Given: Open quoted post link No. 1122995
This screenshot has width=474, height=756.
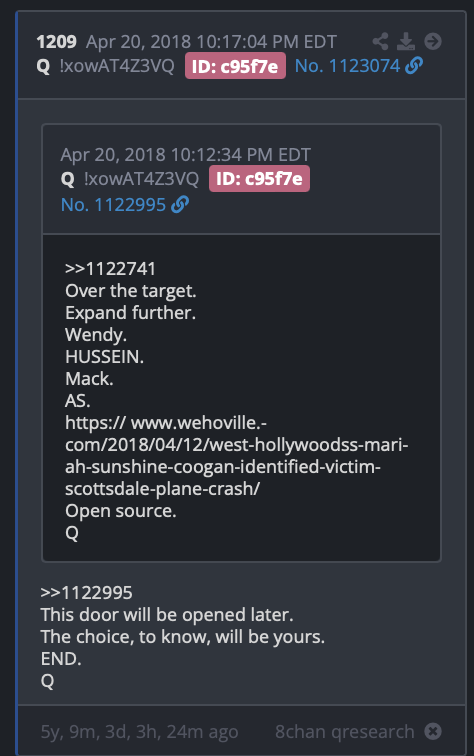Looking at the screenshot, I should click(113, 204).
